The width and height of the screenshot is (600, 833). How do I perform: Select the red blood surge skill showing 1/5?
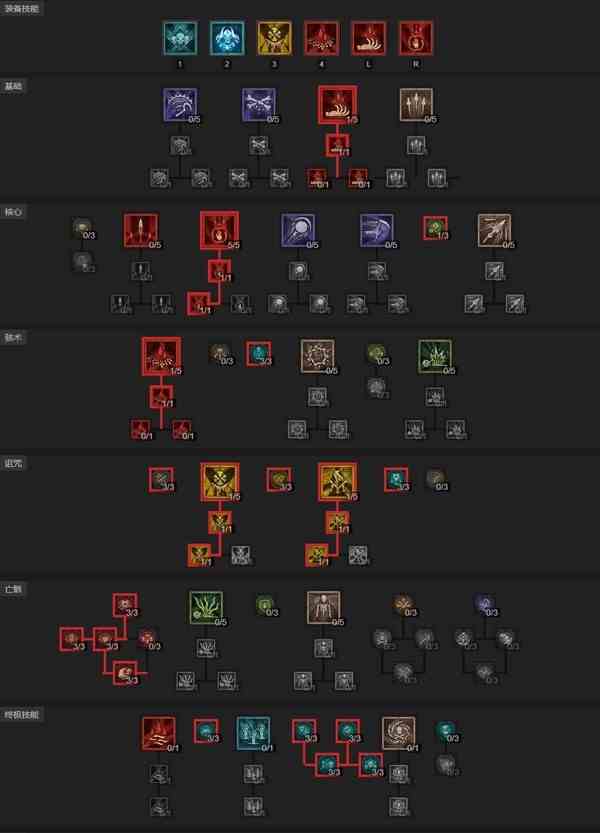point(161,356)
